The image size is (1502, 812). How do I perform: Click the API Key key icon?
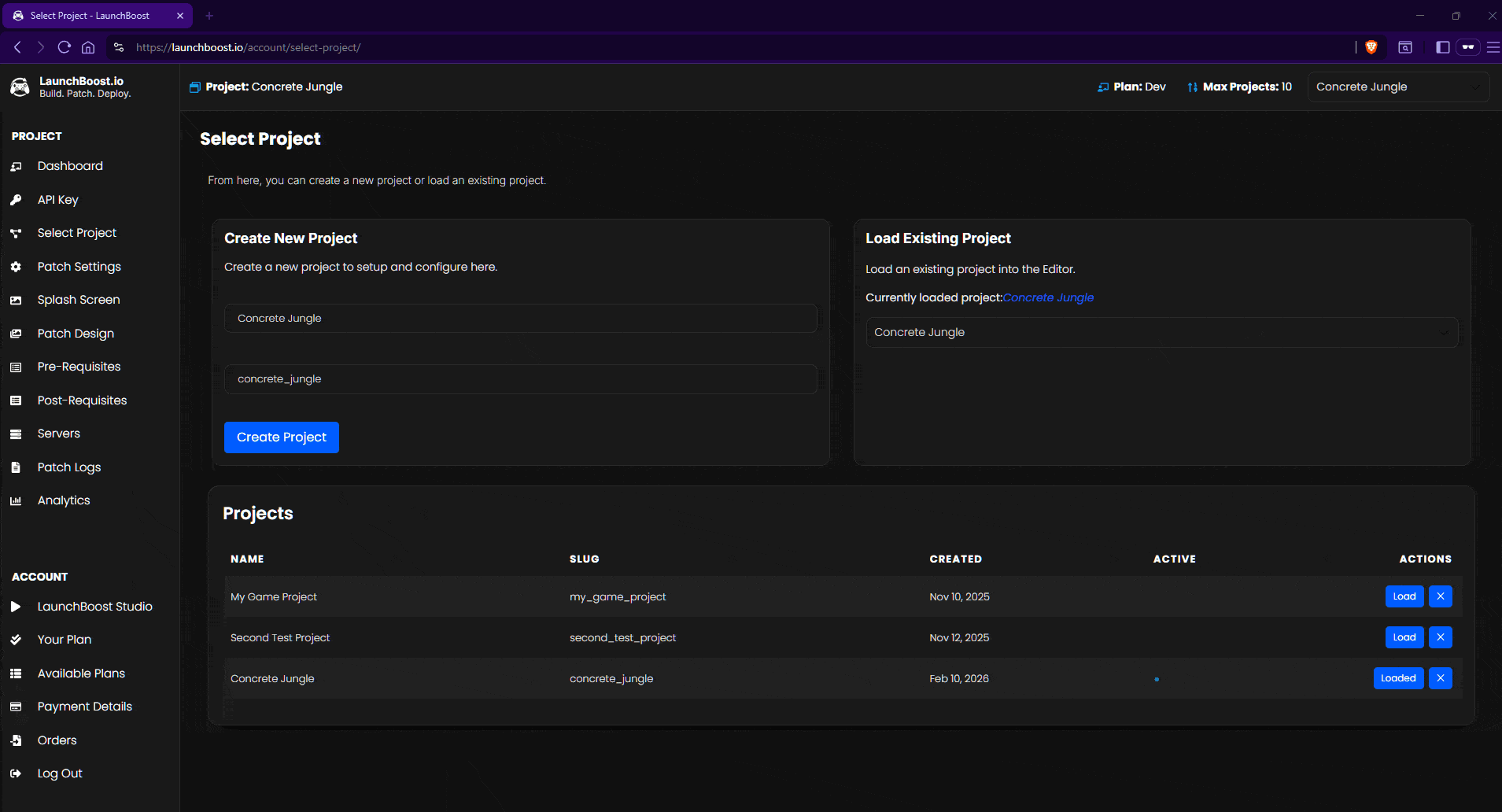pos(16,200)
